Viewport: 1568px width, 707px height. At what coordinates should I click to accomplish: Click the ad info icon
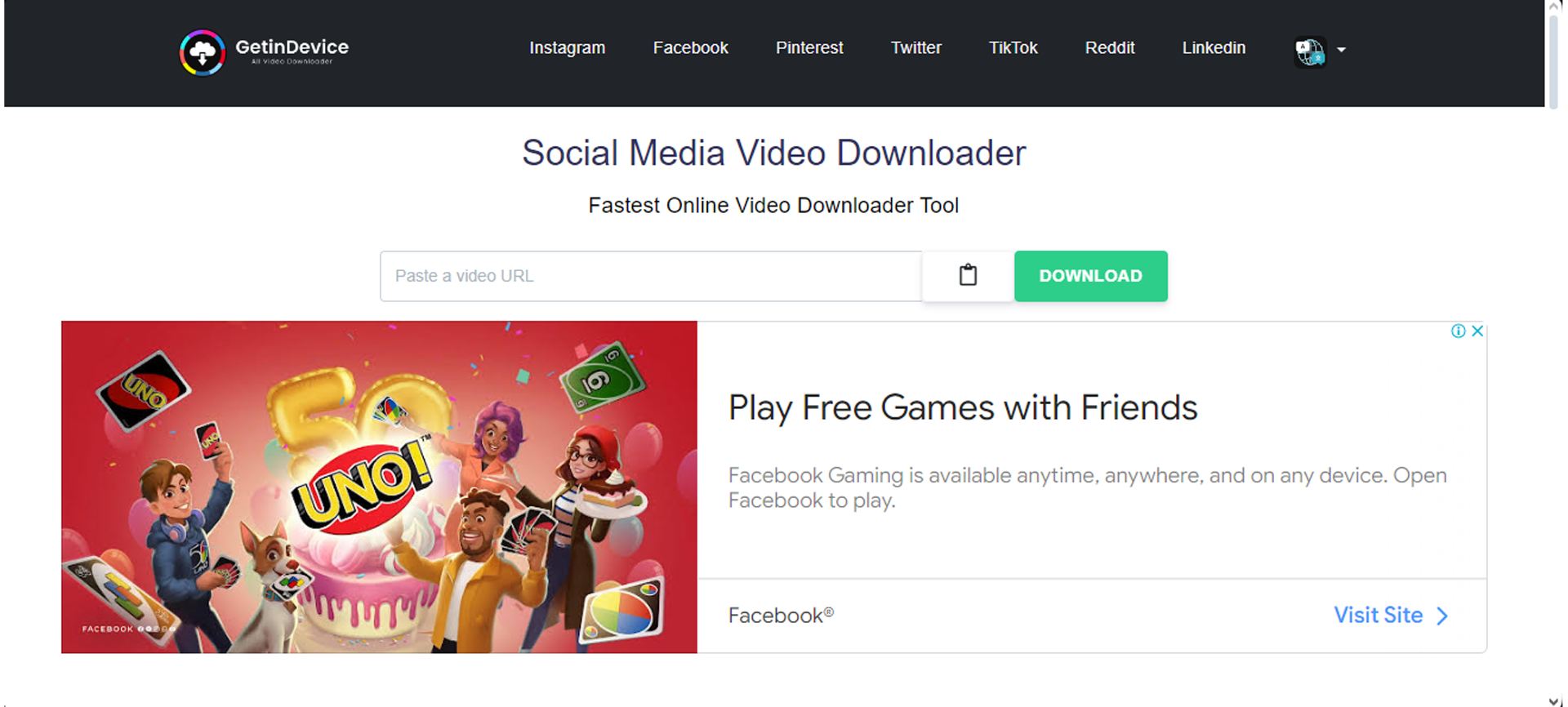coord(1458,331)
